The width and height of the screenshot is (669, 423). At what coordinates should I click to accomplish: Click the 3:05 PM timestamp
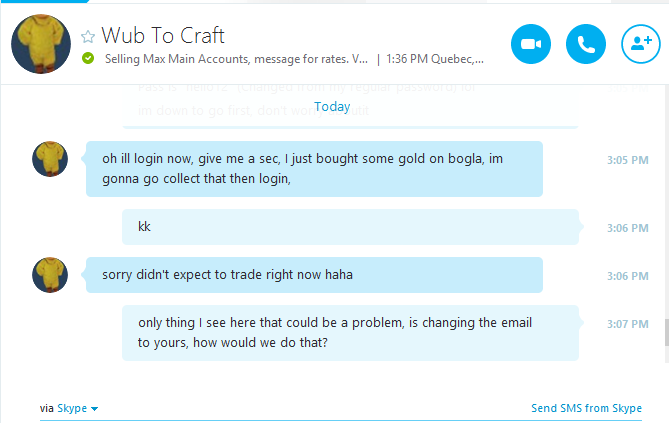(x=627, y=160)
